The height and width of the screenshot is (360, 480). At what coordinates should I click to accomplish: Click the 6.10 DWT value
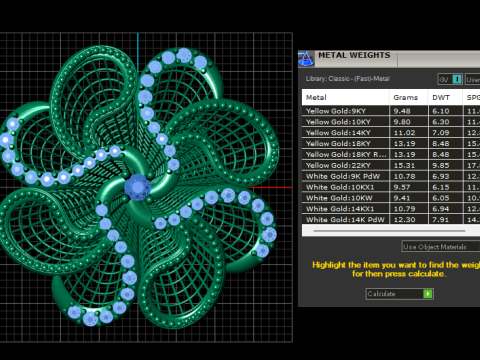(x=441, y=111)
